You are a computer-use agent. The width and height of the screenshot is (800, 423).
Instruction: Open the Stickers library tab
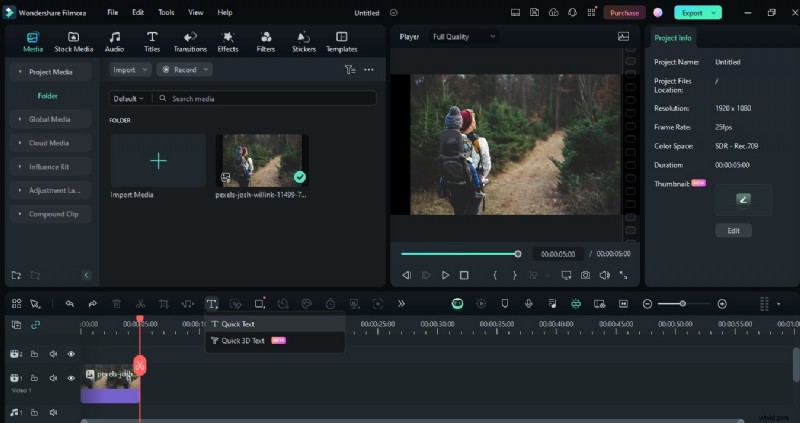pos(304,41)
